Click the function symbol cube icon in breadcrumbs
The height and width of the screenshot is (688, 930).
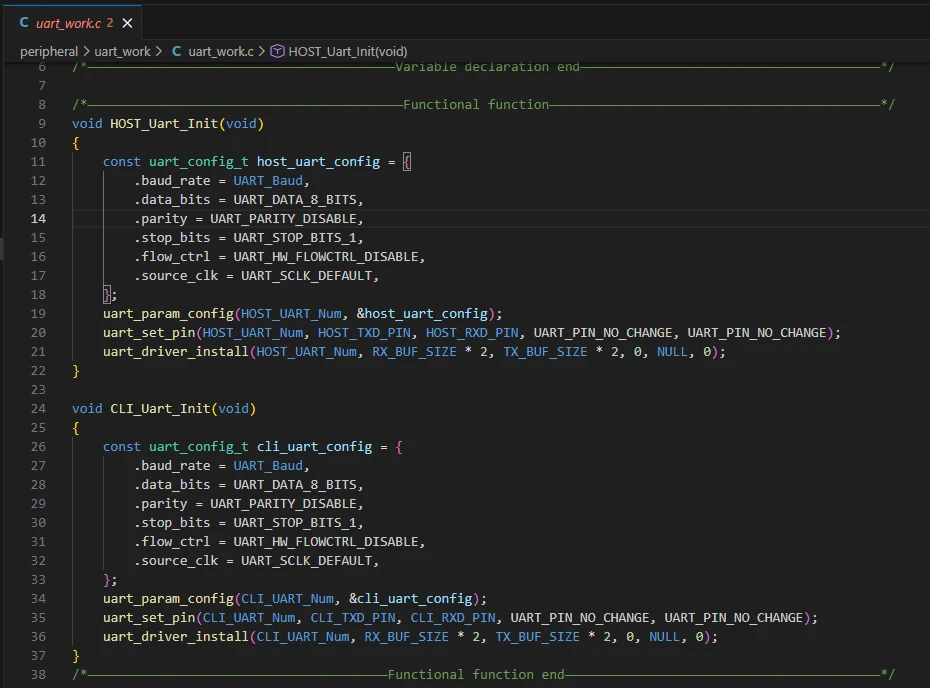click(x=278, y=51)
